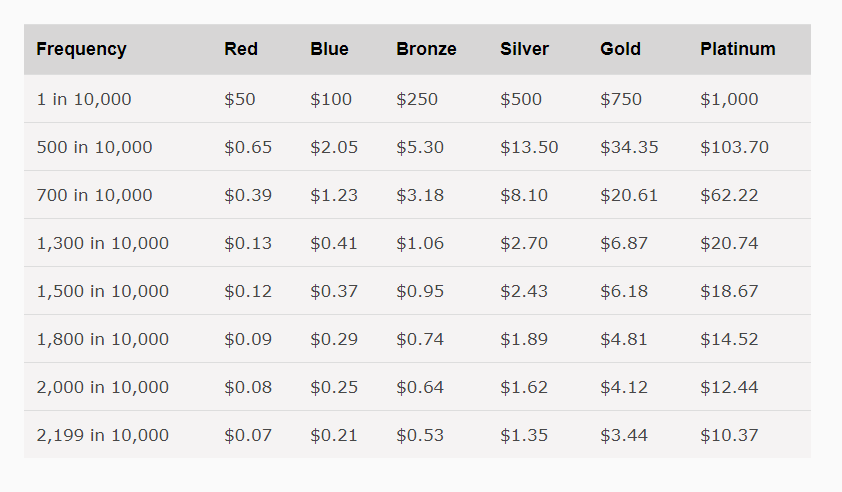
Task: Click the '1 in 10,000' frequency cell
Action: 84,100
